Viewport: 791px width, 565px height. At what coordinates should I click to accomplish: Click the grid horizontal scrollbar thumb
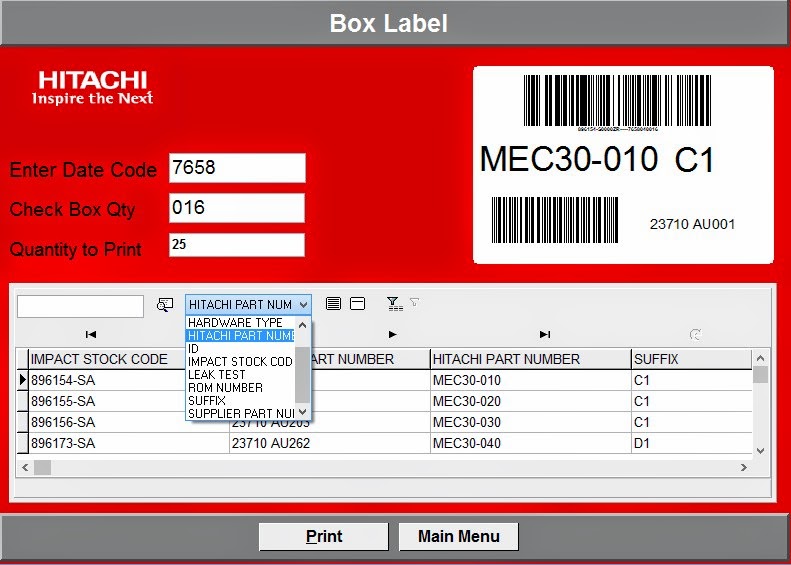click(x=42, y=468)
